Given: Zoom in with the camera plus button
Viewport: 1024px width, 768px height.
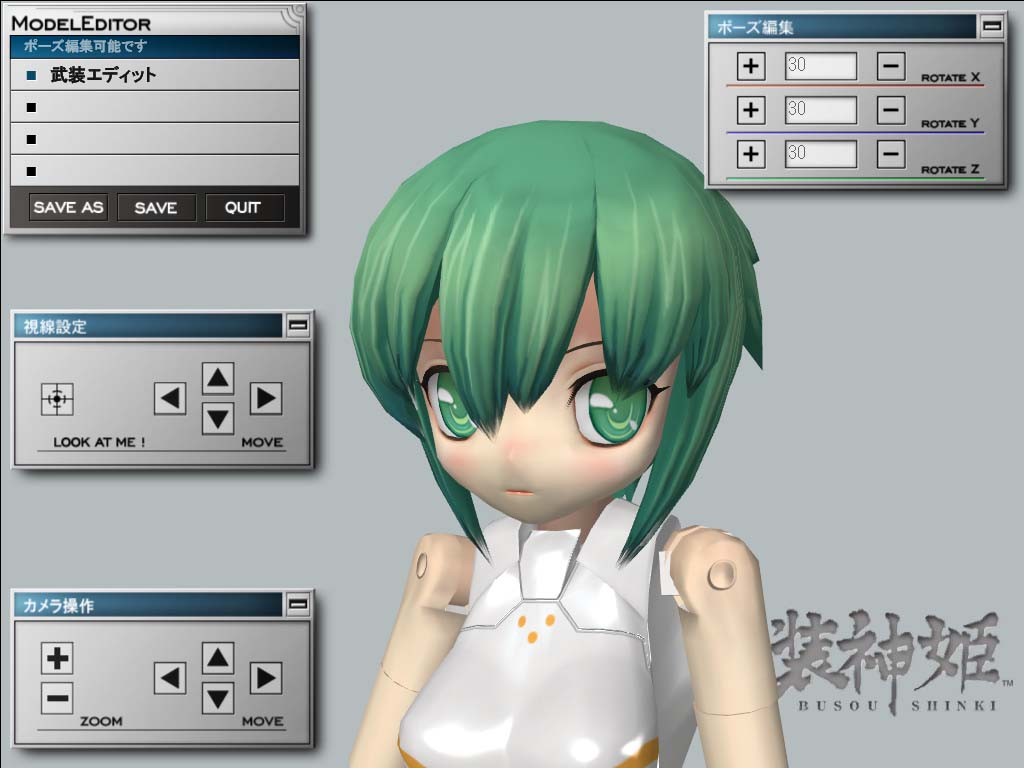Looking at the screenshot, I should coord(57,658).
